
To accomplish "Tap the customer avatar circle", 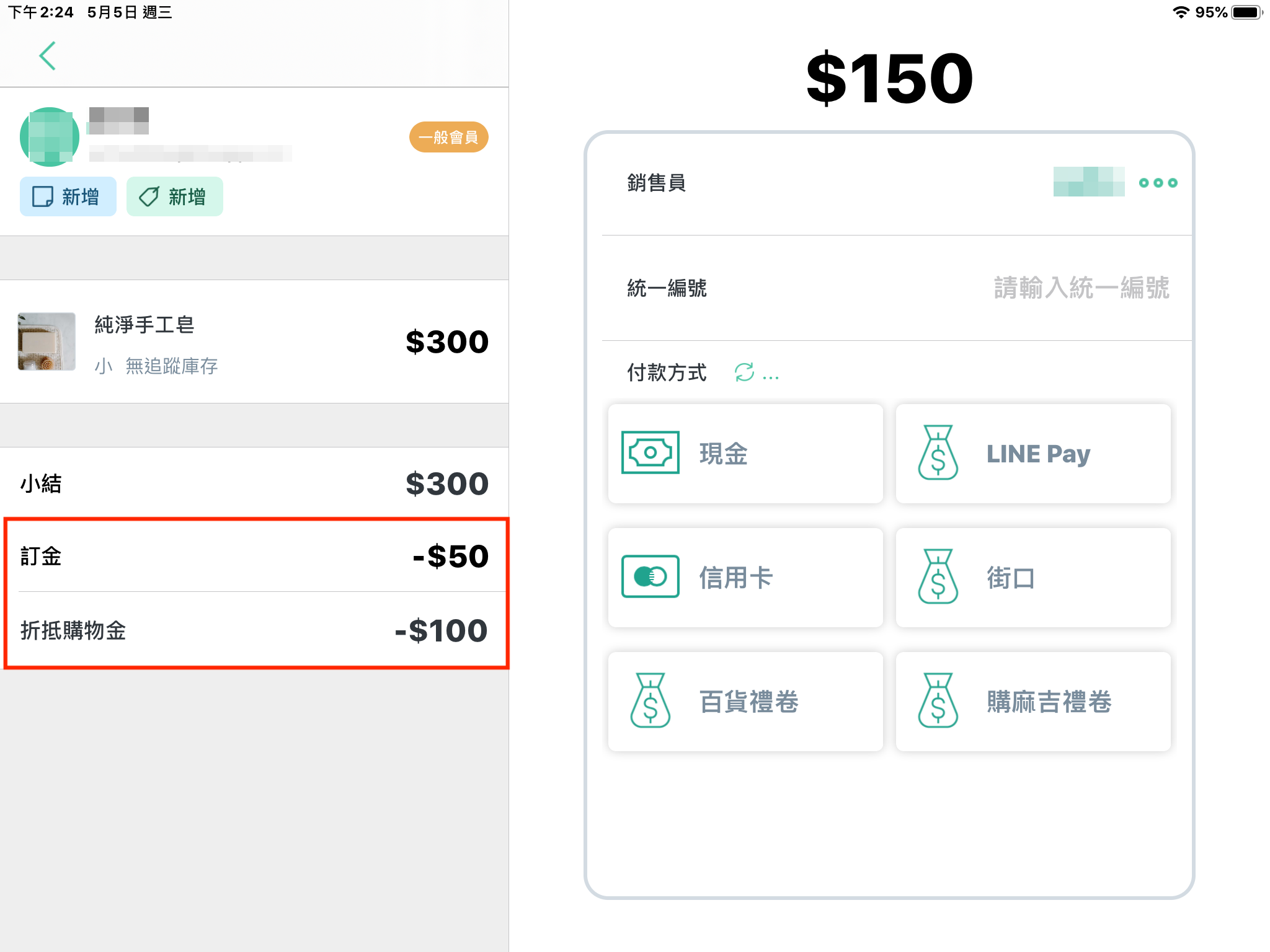I will 50,137.
